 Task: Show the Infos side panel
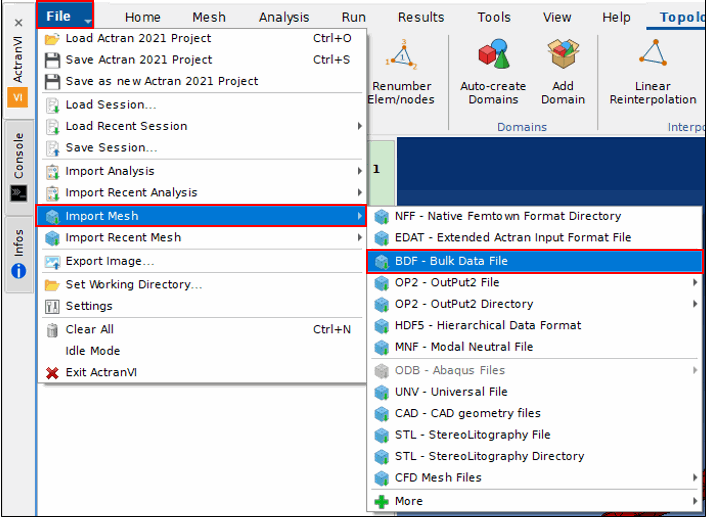tap(19, 255)
